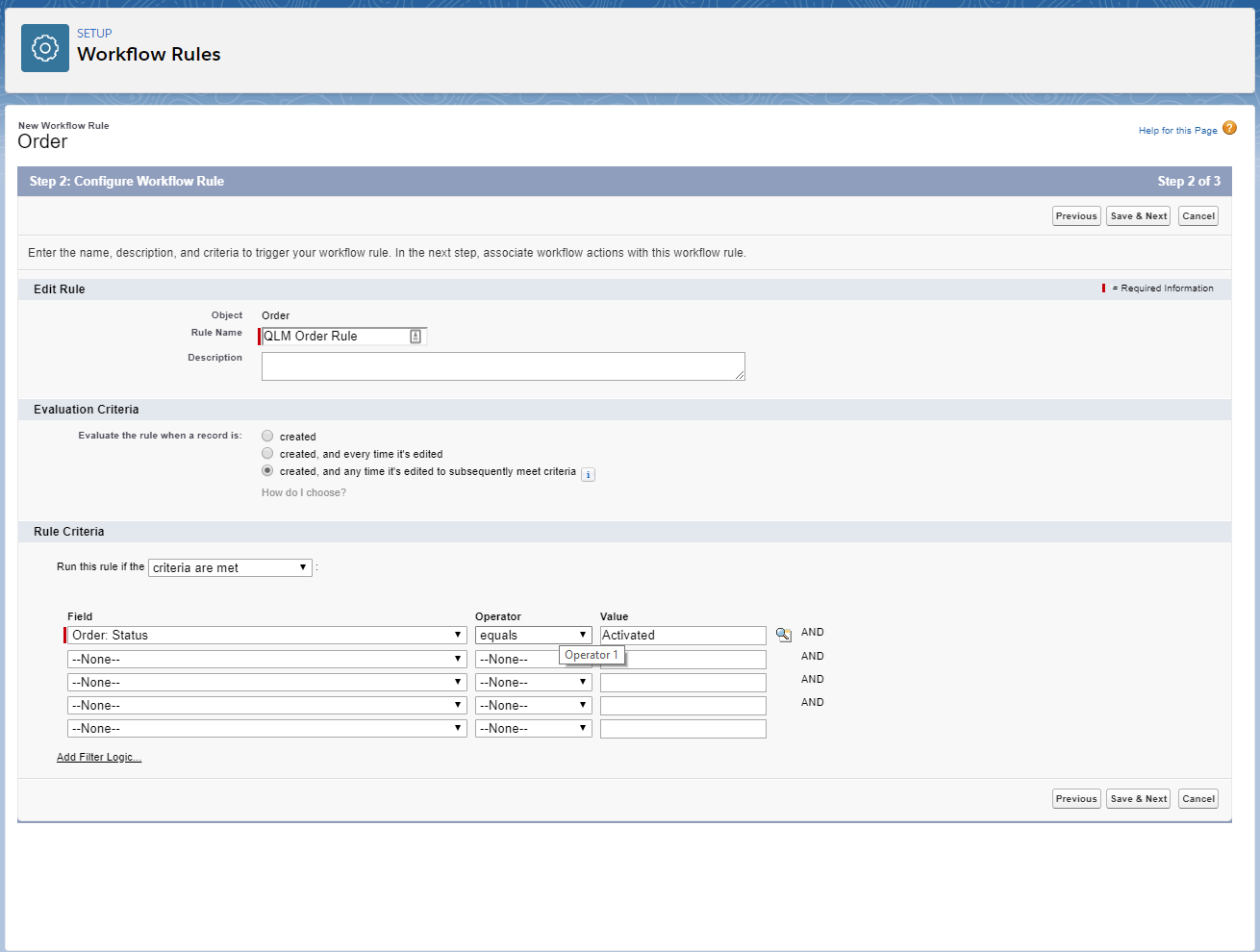Open the fifth row operator dropdown

coord(534,728)
